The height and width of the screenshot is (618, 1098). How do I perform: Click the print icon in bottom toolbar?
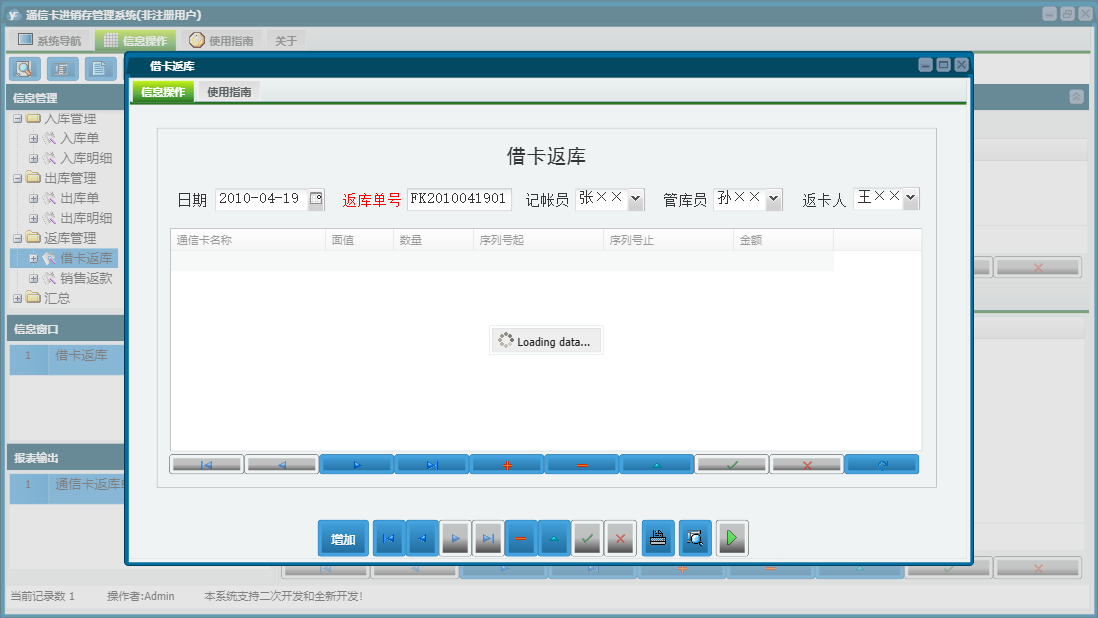coord(658,538)
